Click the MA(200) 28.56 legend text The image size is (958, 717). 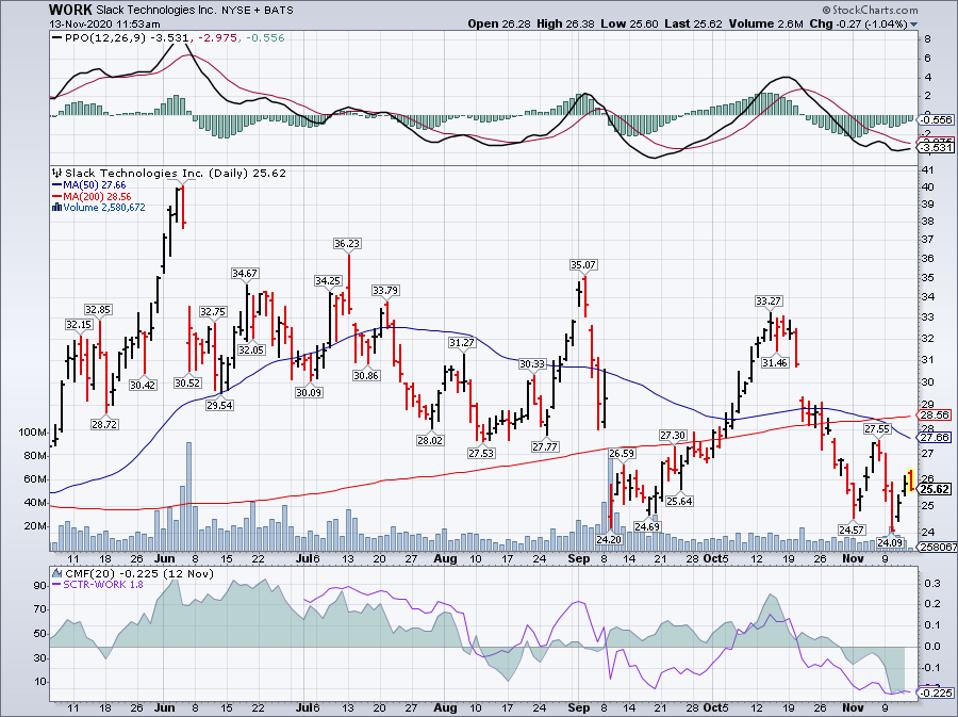coord(97,197)
